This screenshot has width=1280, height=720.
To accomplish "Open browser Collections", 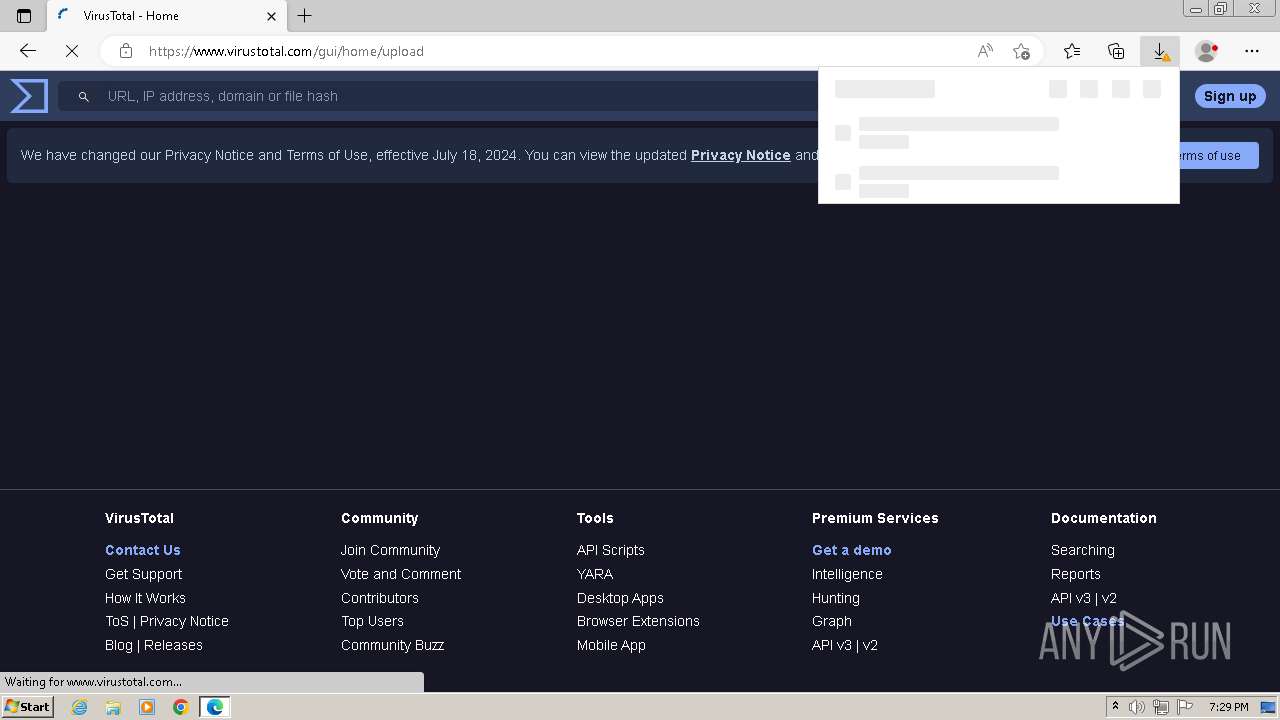I will click(1116, 51).
